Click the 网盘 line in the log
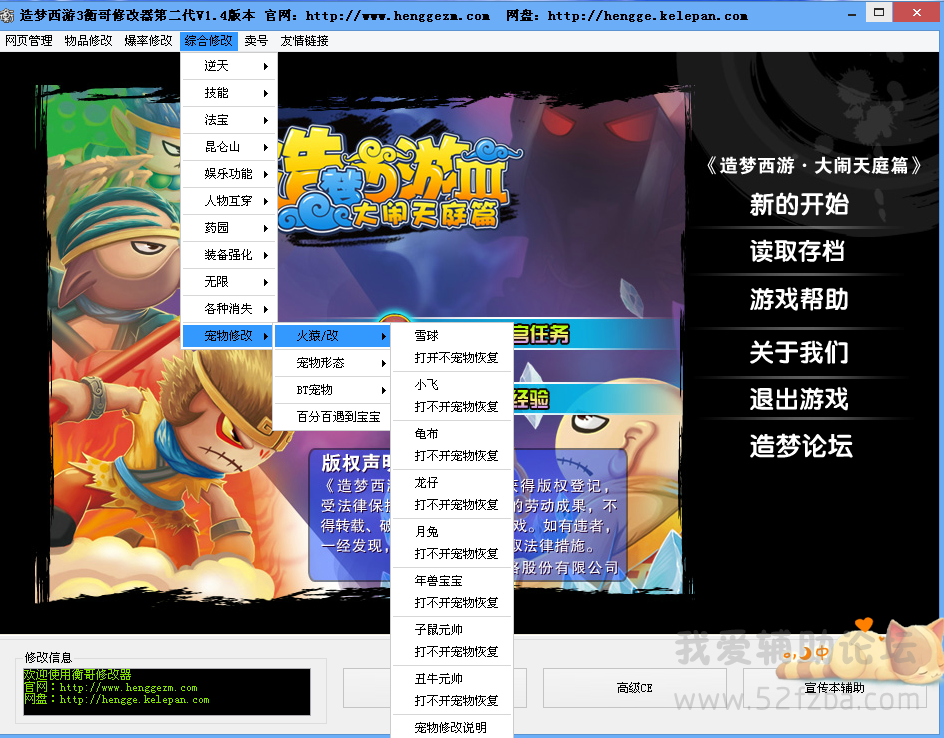Viewport: 944px width, 738px height. click(x=117, y=700)
